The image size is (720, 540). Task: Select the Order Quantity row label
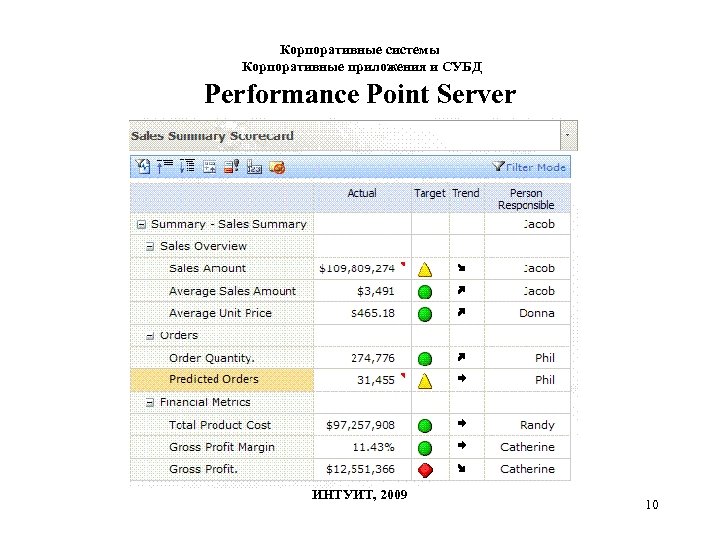(x=212, y=358)
